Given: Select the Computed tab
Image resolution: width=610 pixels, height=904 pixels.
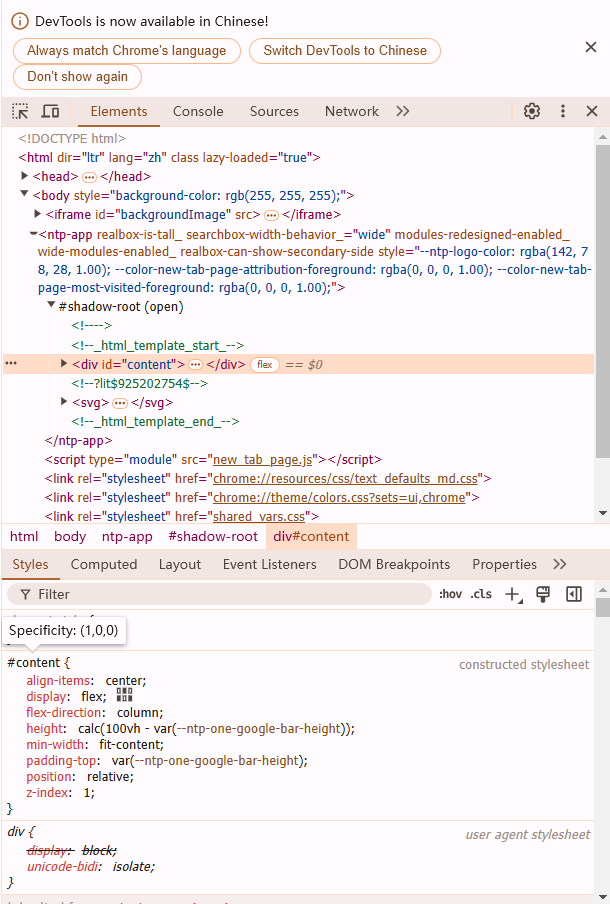Looking at the screenshot, I should coord(104,564).
